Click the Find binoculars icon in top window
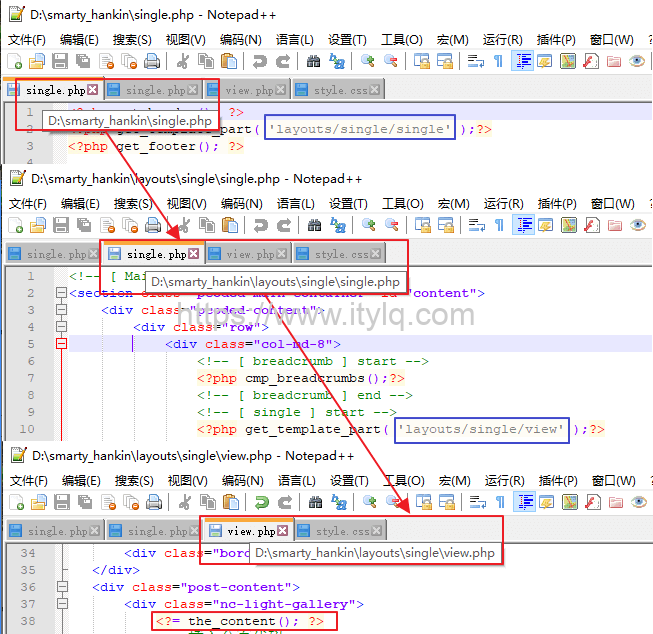This screenshot has height=634, width=653. coord(313,62)
